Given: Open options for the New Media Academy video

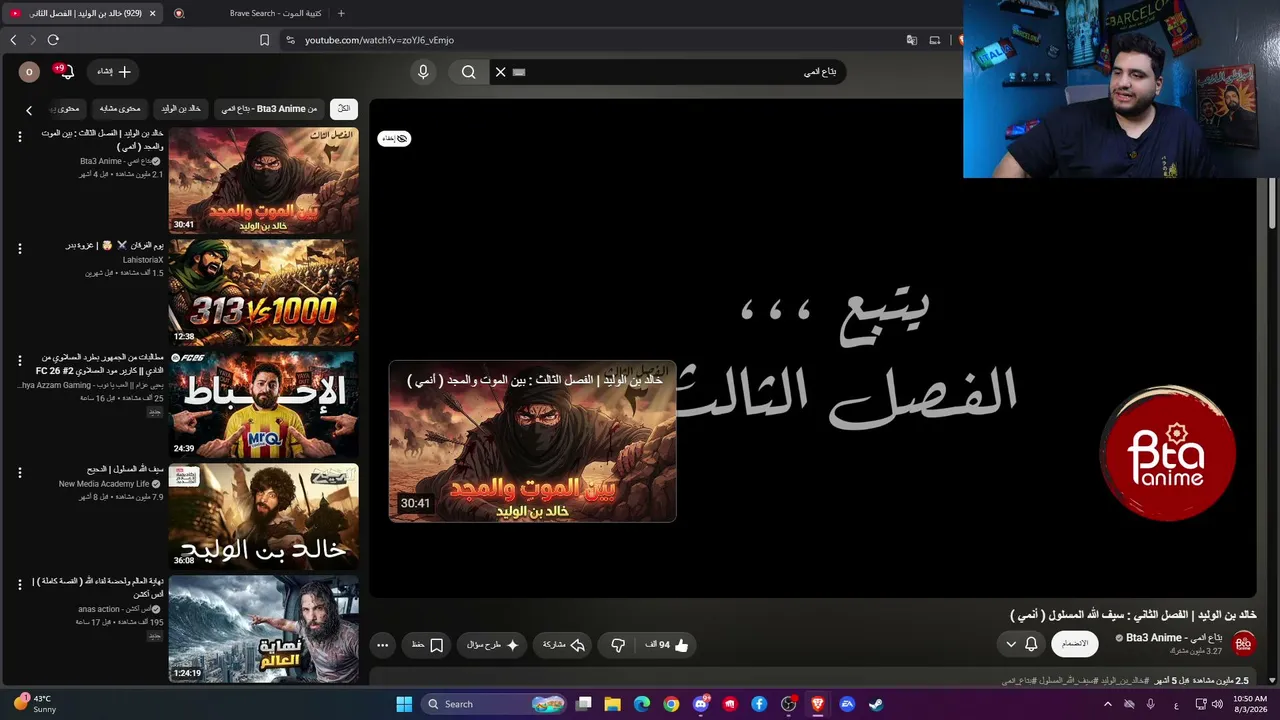Looking at the screenshot, I should coord(19,473).
